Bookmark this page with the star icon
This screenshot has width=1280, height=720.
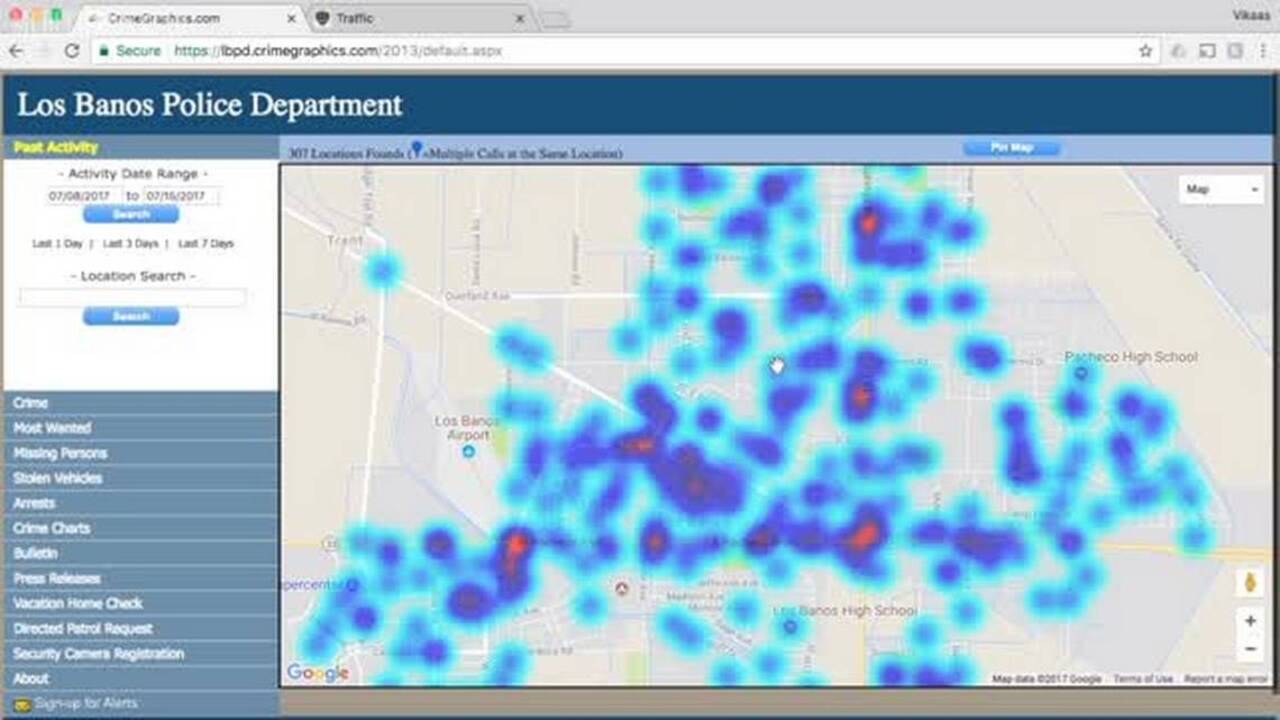pos(1146,50)
